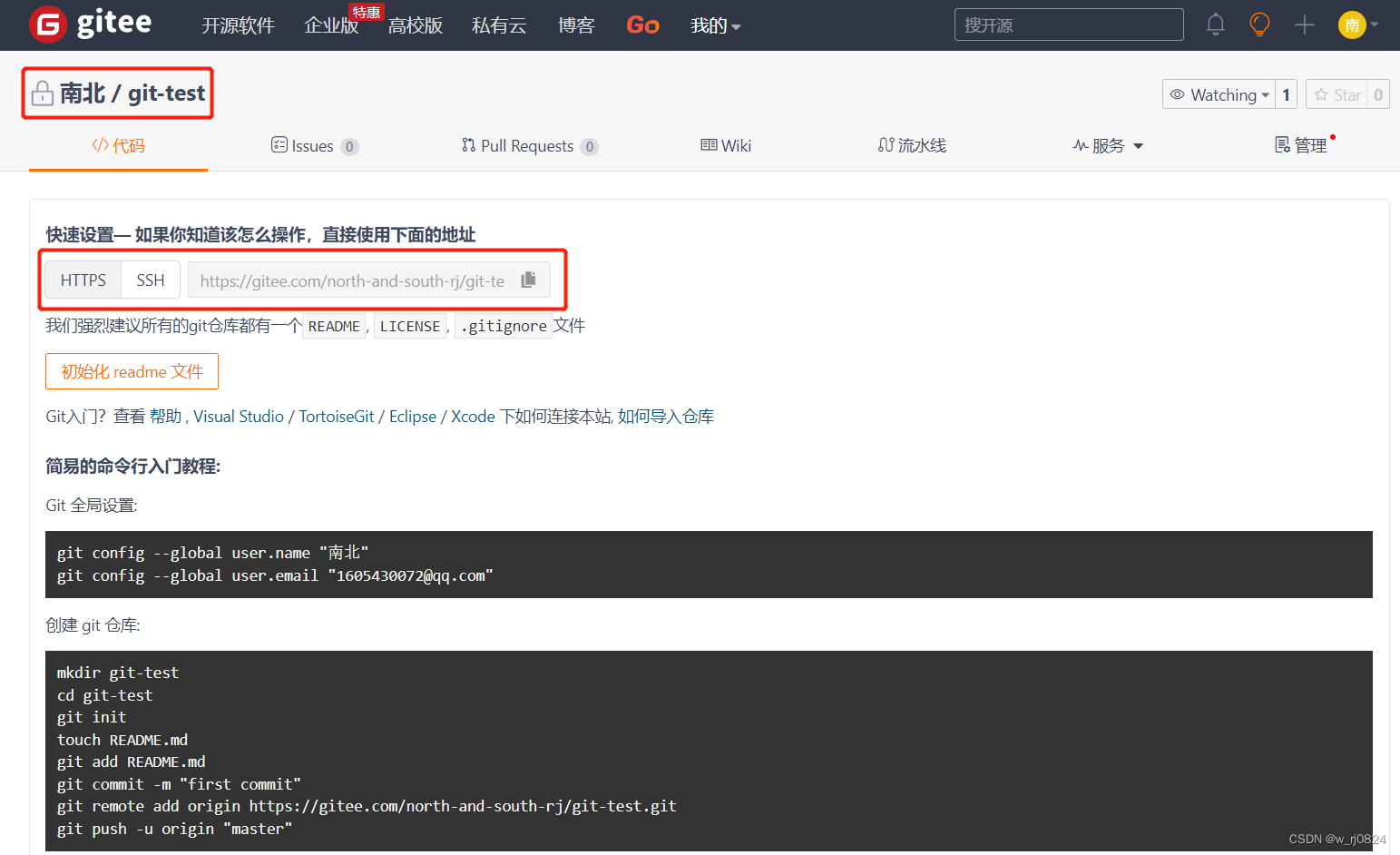The height and width of the screenshot is (855, 1400).
Task: Open the Eclipse help link
Action: 413,417
